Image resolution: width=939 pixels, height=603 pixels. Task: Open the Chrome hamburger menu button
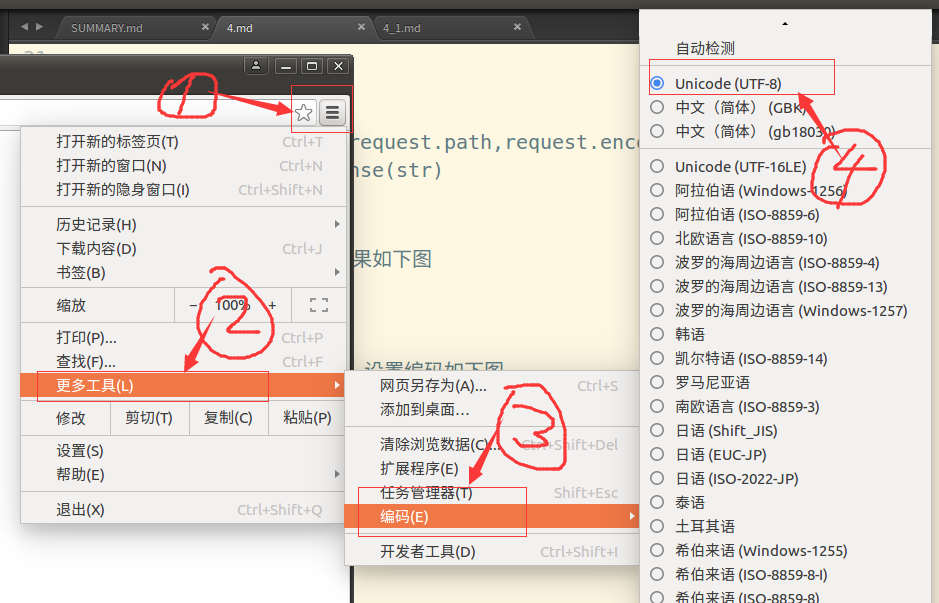coord(333,113)
